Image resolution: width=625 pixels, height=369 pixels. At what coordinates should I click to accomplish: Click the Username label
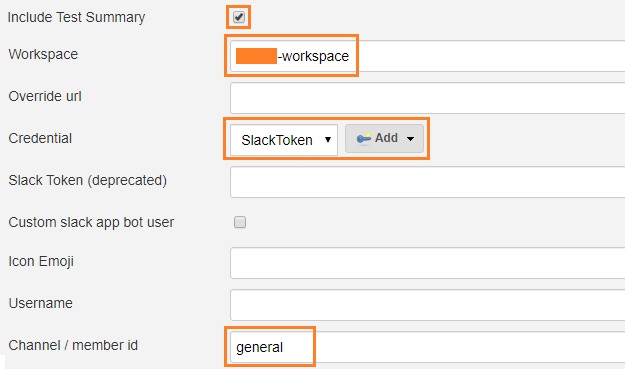41,303
